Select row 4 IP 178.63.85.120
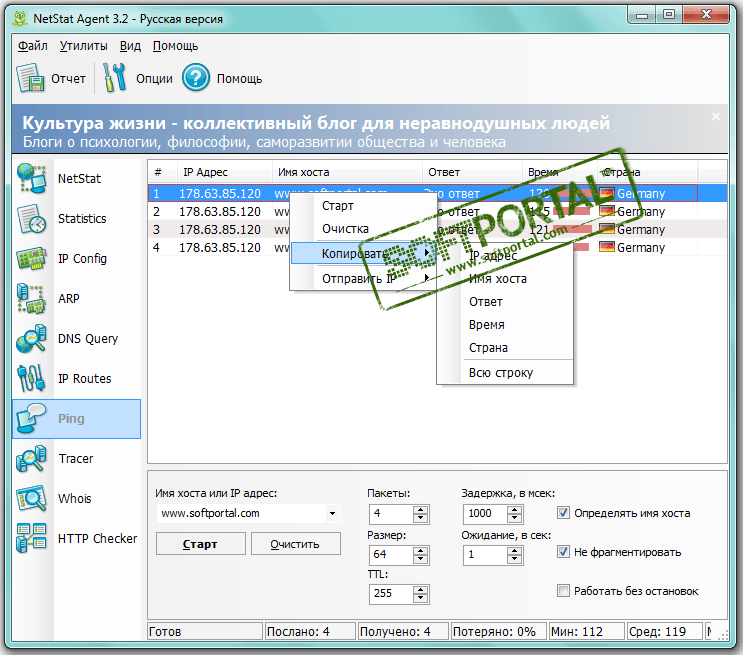743x655 pixels. [220, 247]
